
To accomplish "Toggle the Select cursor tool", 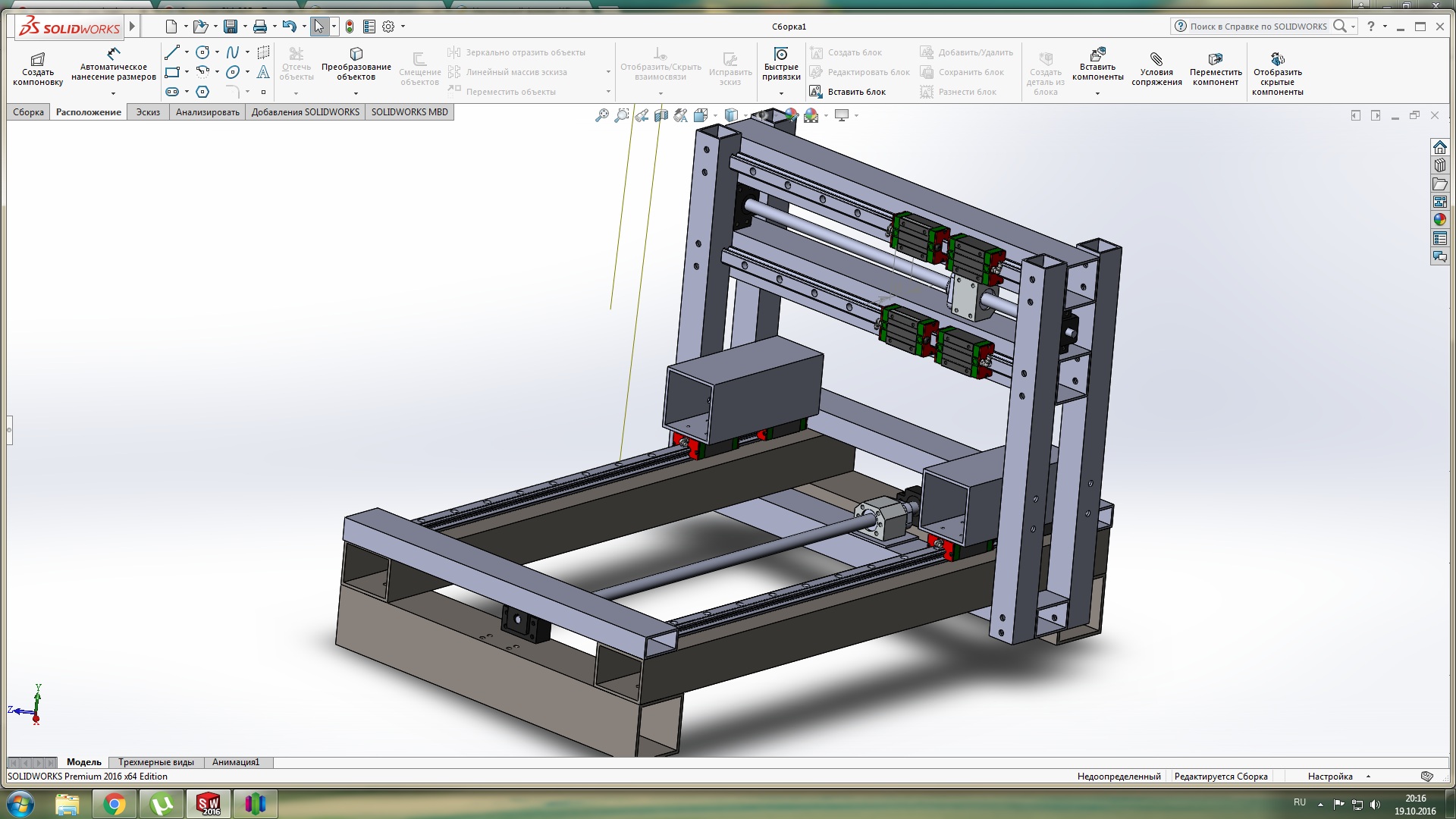I will tap(319, 27).
